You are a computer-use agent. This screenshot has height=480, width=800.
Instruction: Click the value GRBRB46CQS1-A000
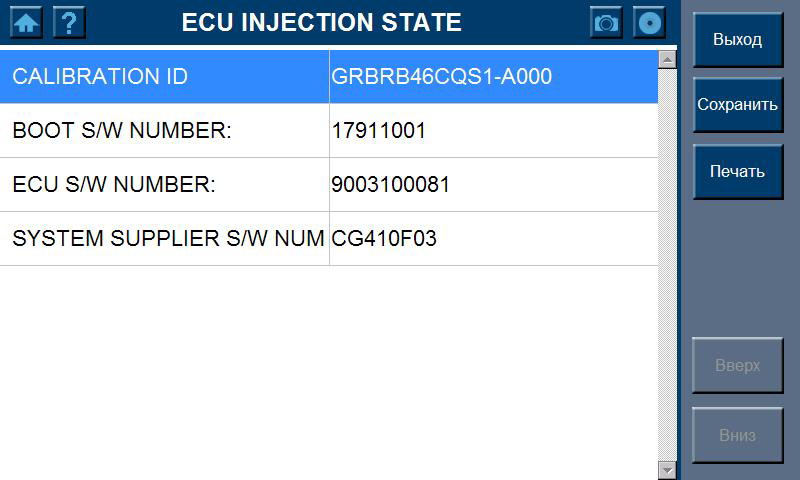pyautogui.click(x=442, y=77)
